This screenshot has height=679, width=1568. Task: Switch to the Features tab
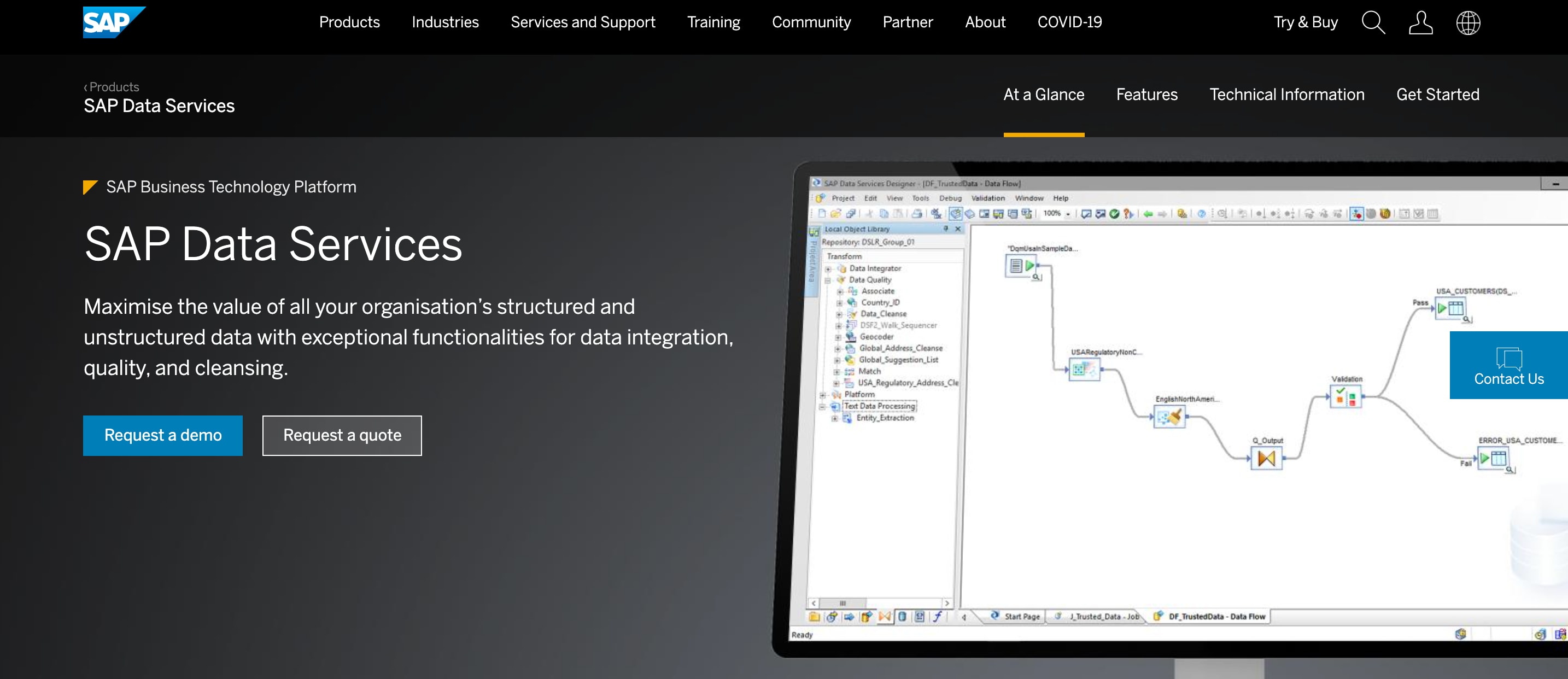coord(1147,95)
